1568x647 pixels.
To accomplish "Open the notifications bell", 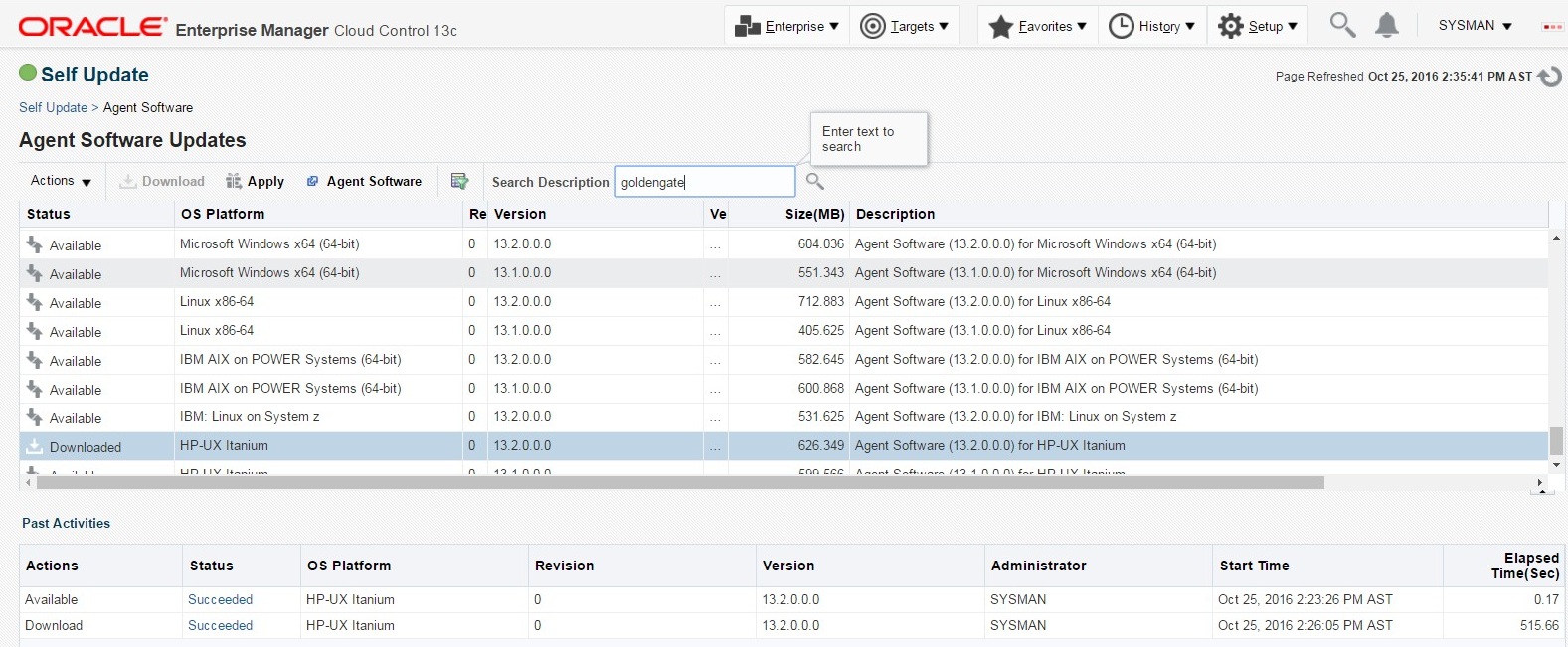I will (x=1386, y=25).
